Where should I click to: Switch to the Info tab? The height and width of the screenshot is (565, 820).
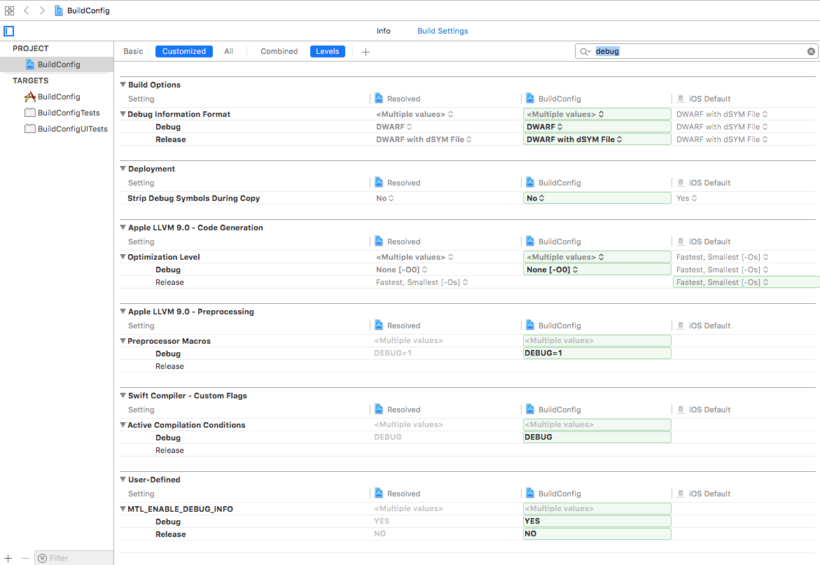383,31
